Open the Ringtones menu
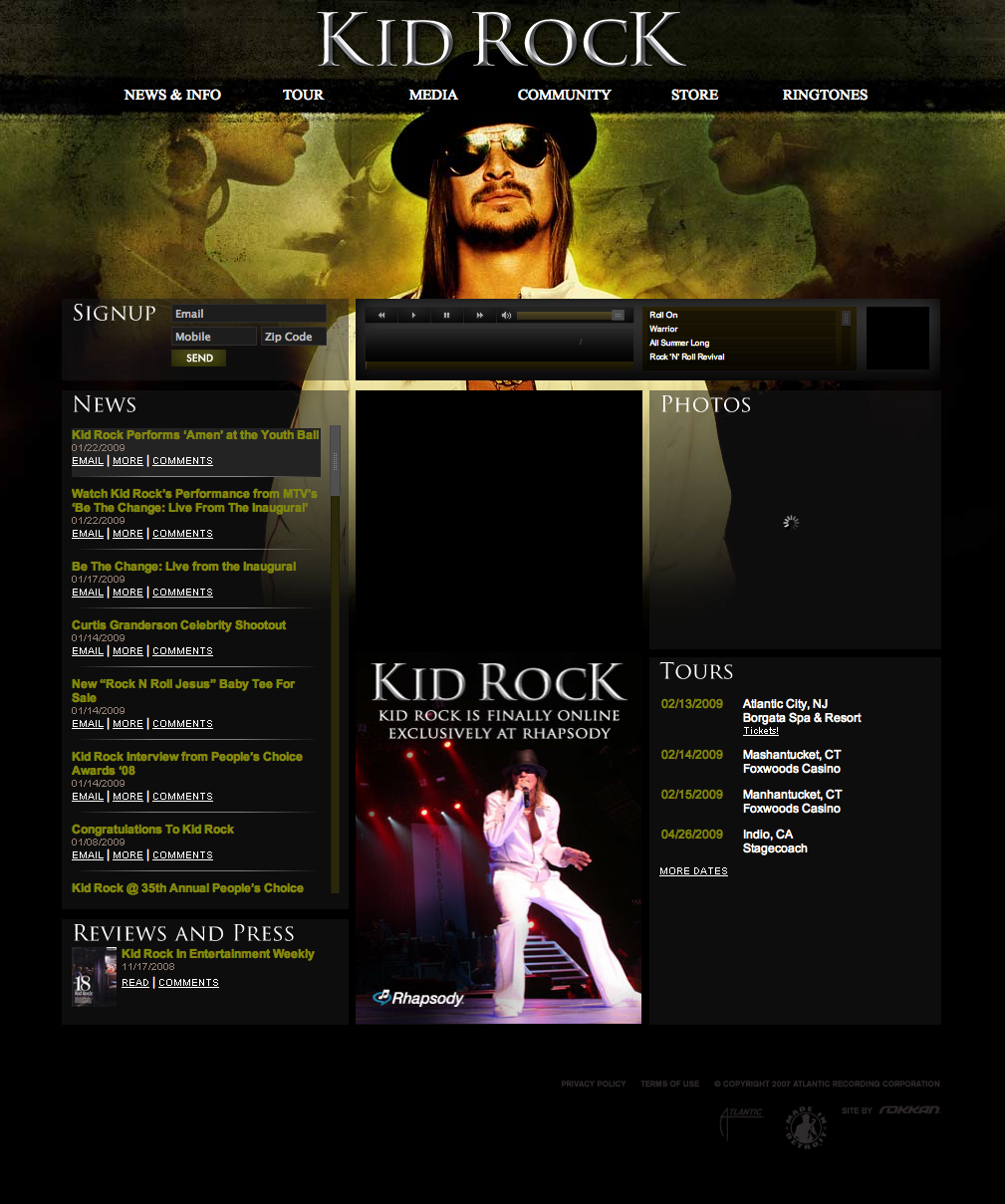 (825, 95)
